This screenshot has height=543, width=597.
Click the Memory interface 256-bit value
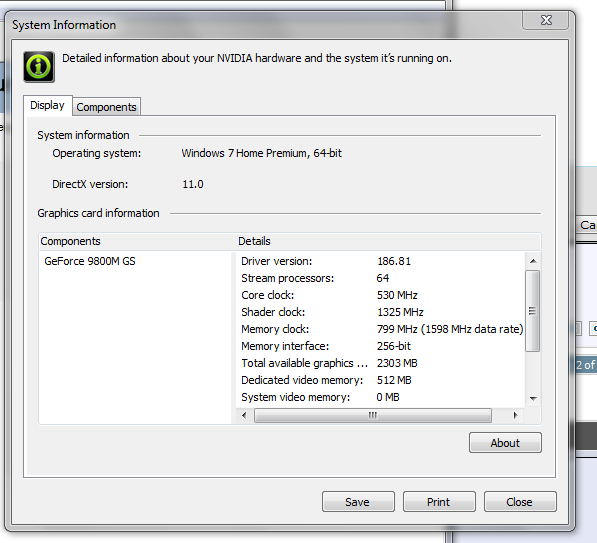point(394,346)
